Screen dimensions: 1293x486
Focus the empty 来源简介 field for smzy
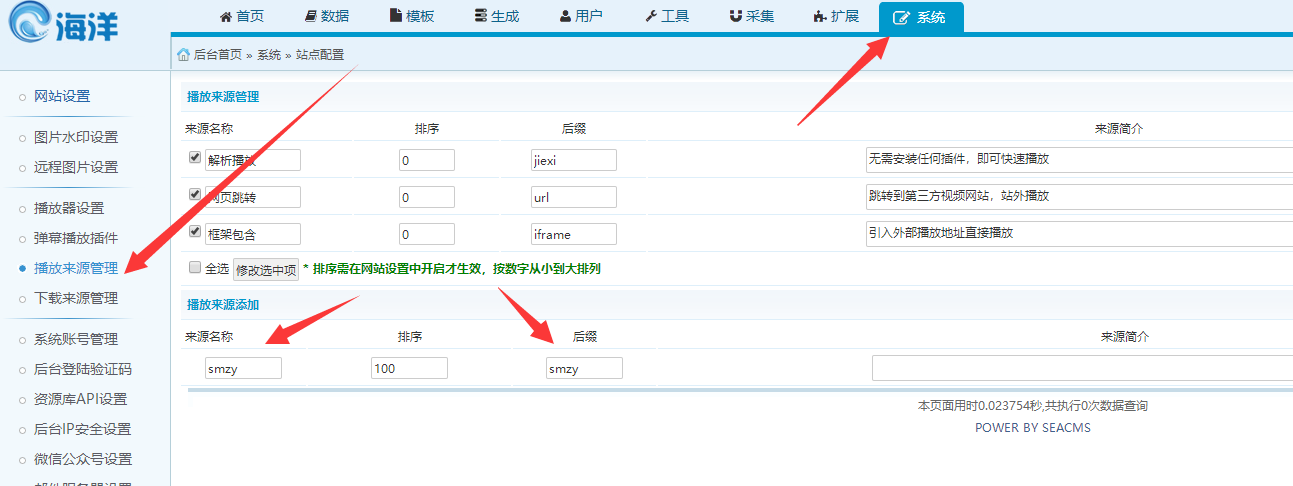tap(1082, 368)
